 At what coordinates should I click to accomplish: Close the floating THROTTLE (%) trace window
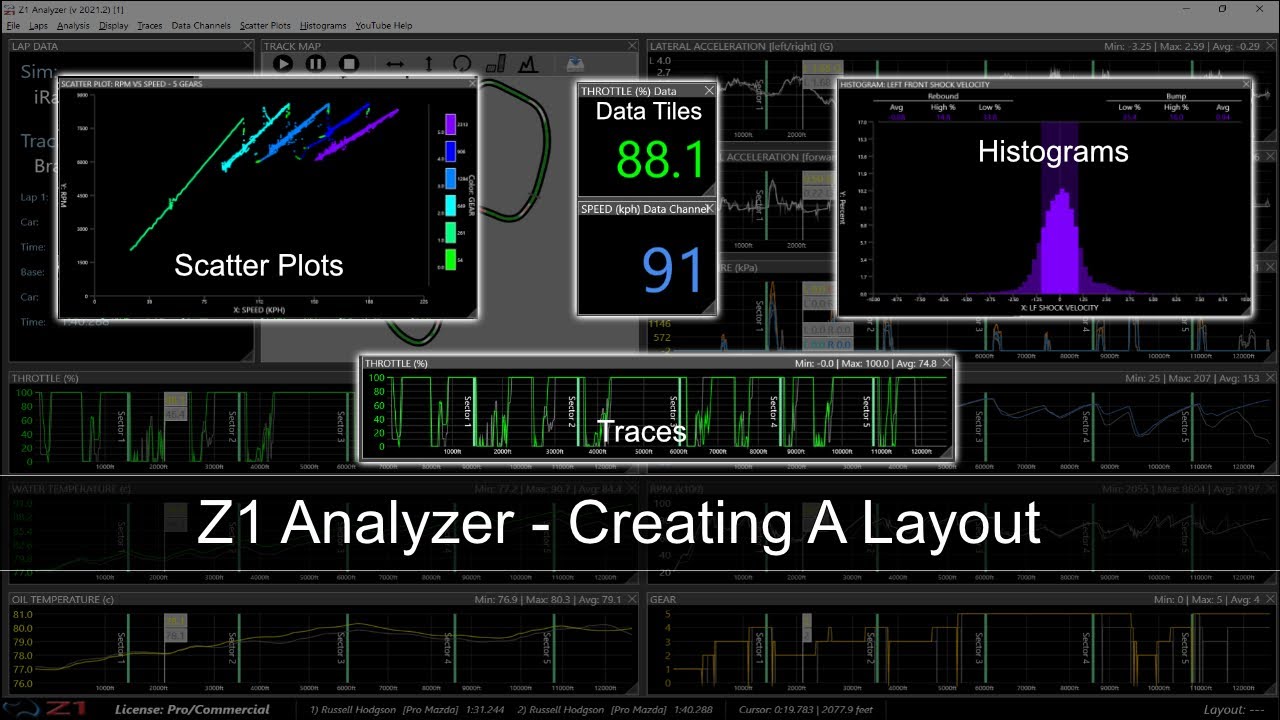click(x=947, y=363)
